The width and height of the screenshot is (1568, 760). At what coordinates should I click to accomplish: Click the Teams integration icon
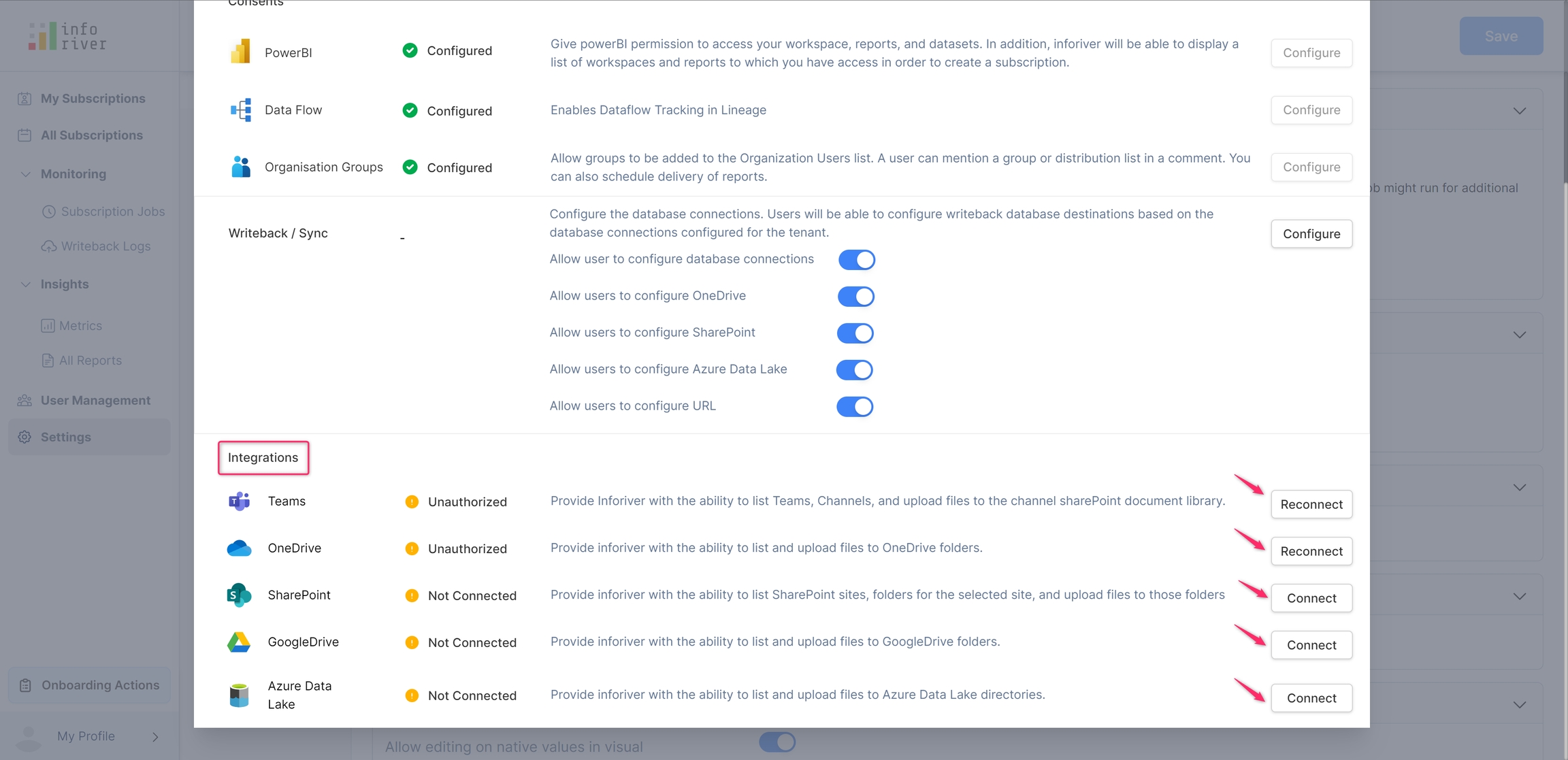[239, 501]
